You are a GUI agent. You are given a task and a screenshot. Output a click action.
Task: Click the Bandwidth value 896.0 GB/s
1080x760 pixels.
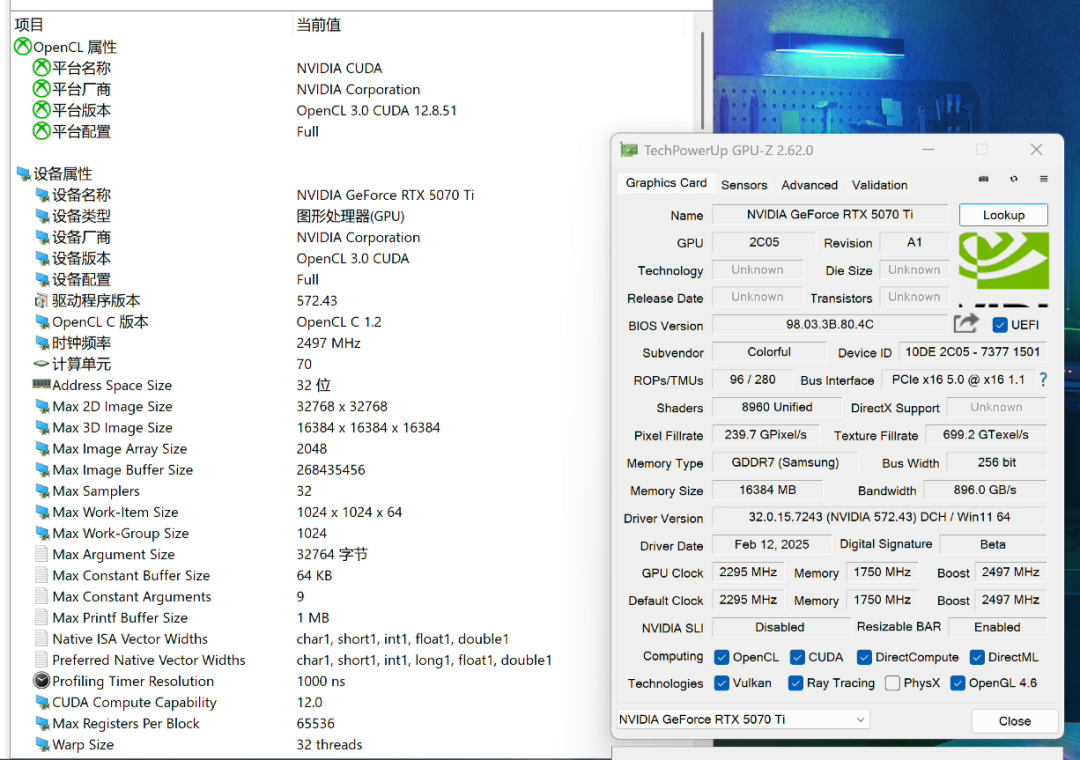coord(985,490)
